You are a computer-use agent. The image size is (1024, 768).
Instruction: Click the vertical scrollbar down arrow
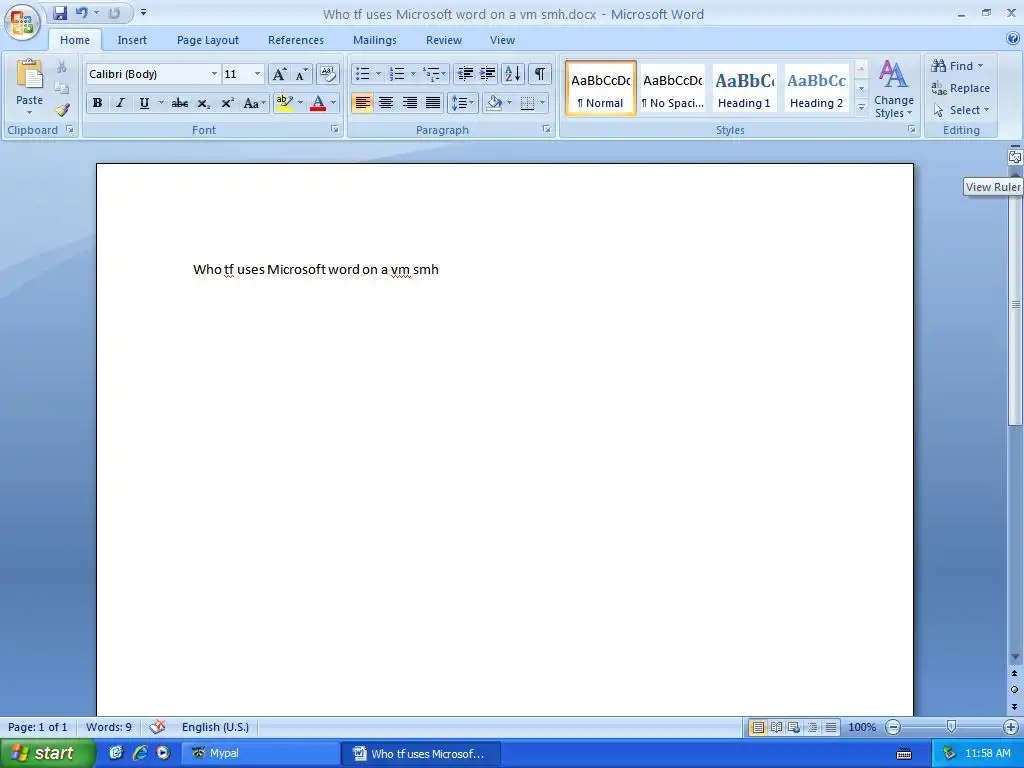pos(1015,657)
